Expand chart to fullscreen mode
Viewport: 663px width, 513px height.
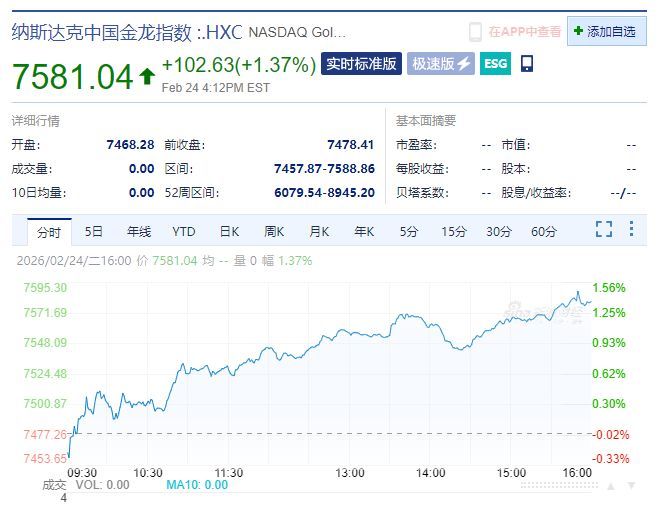click(603, 230)
